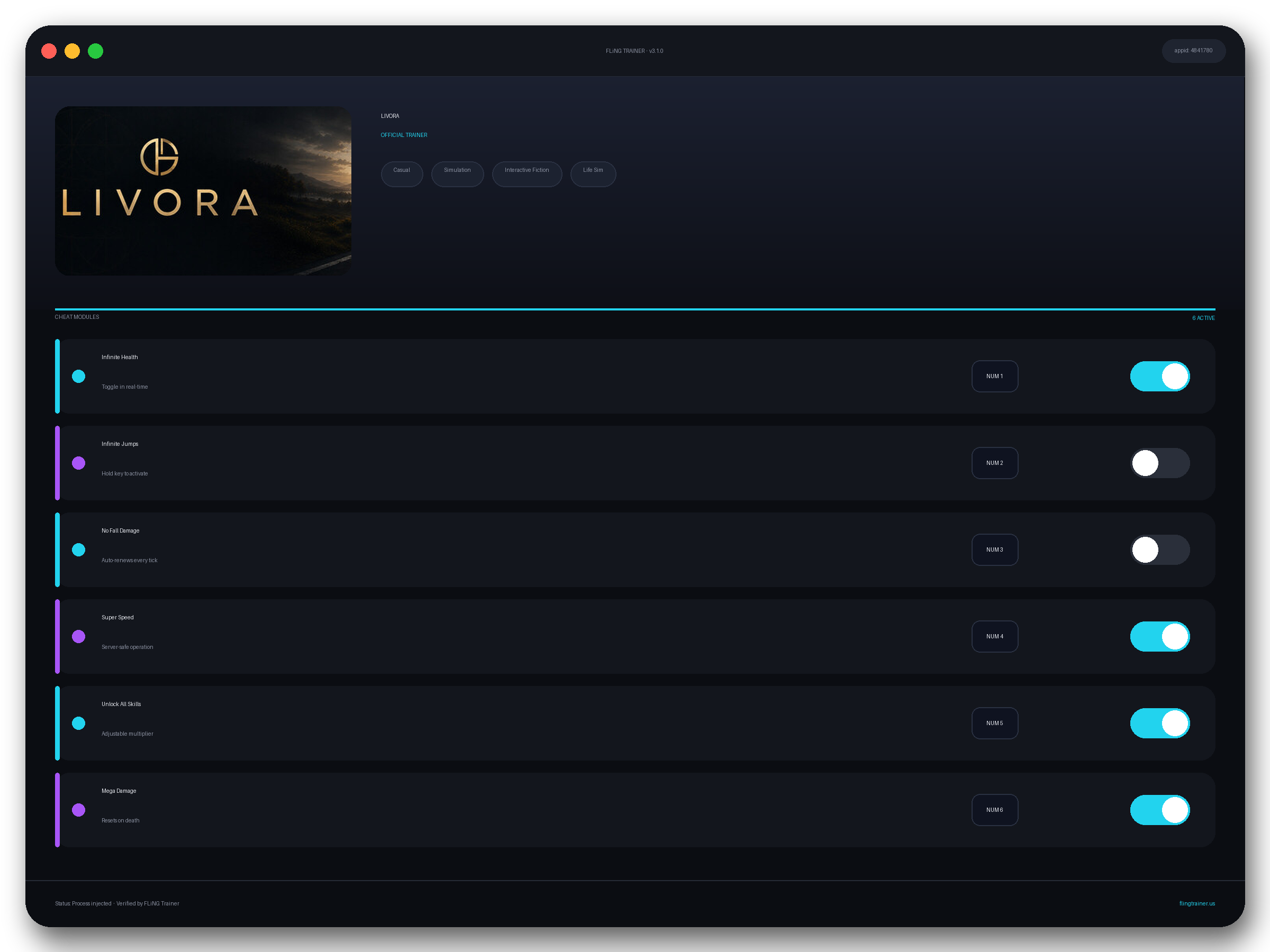Click the cyan dot beside Unlock All Skills

[79, 723]
